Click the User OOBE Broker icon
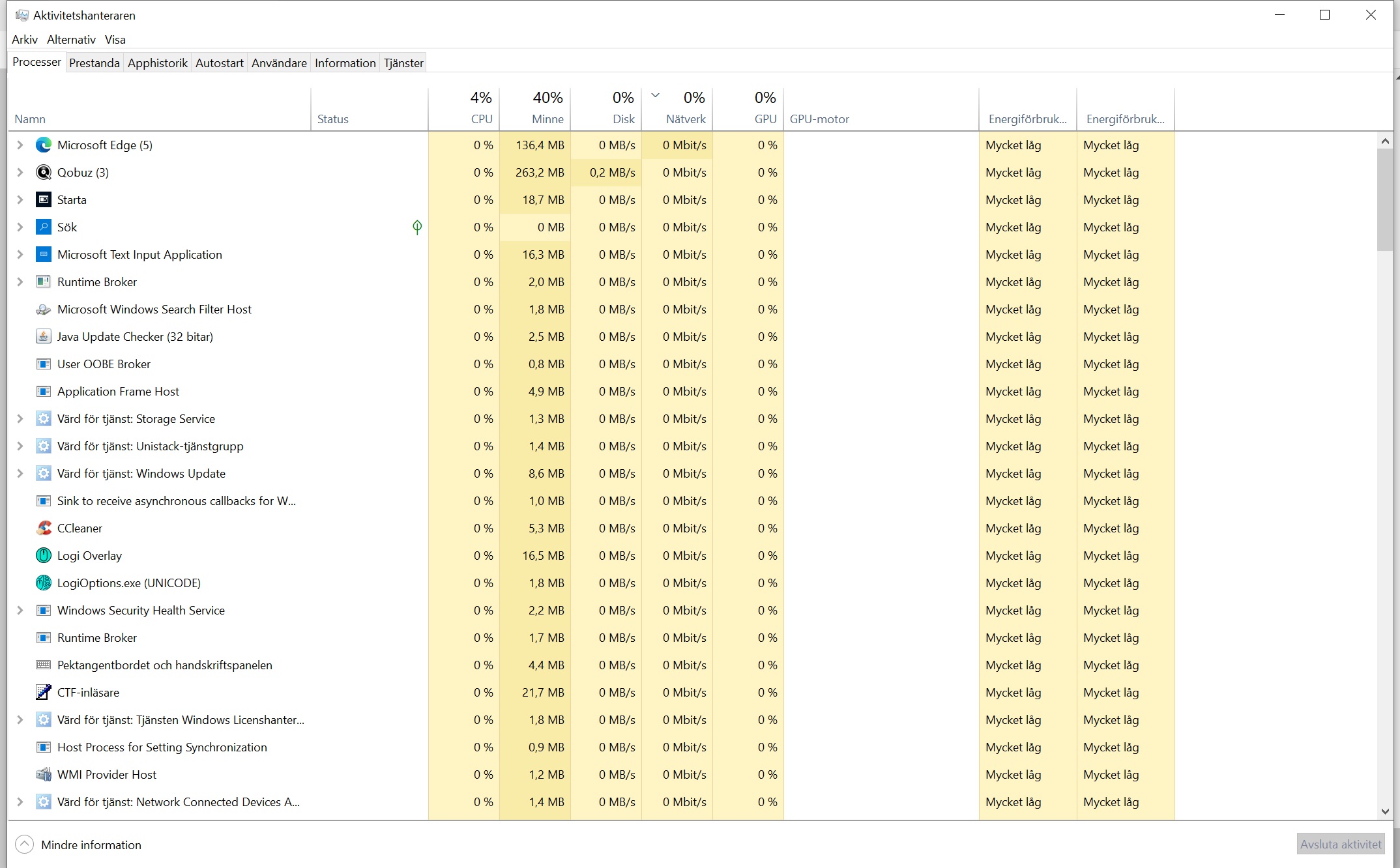This screenshot has height=868, width=1400. pyautogui.click(x=44, y=364)
